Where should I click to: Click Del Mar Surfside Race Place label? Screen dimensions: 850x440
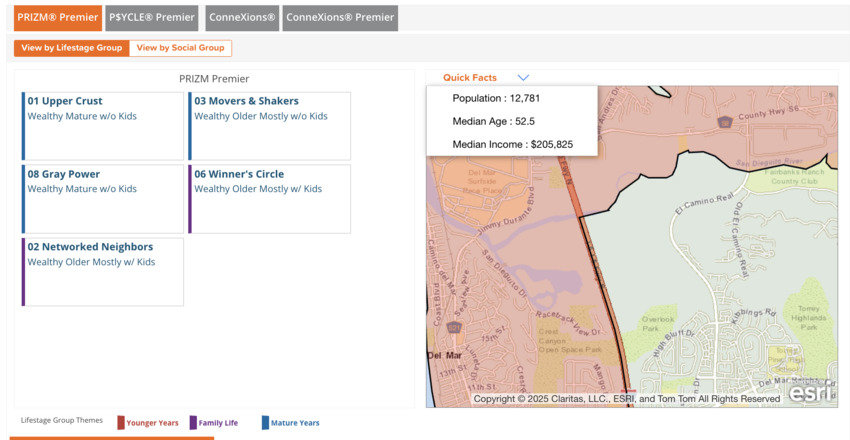[482, 182]
